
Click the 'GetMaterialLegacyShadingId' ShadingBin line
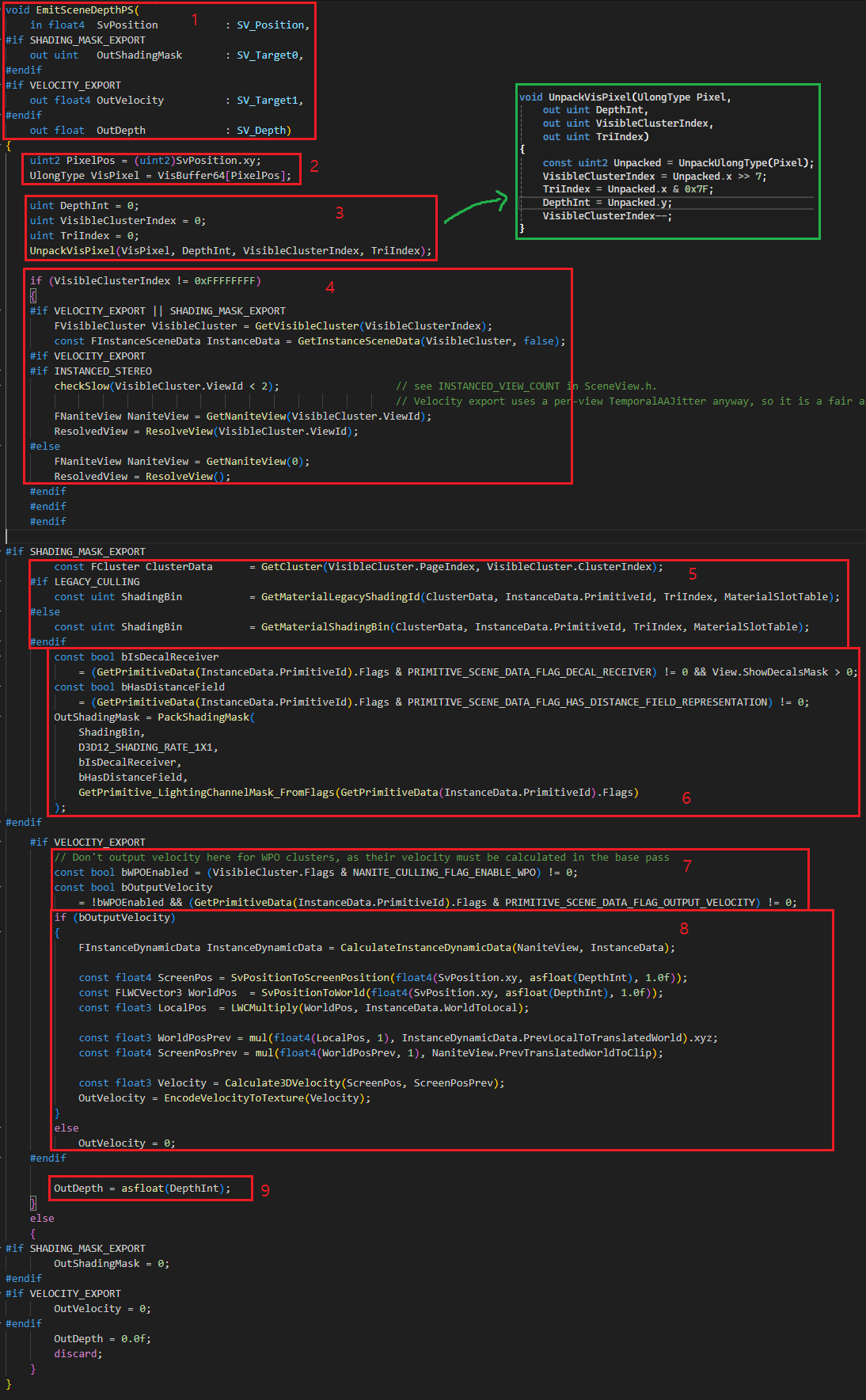coord(446,597)
